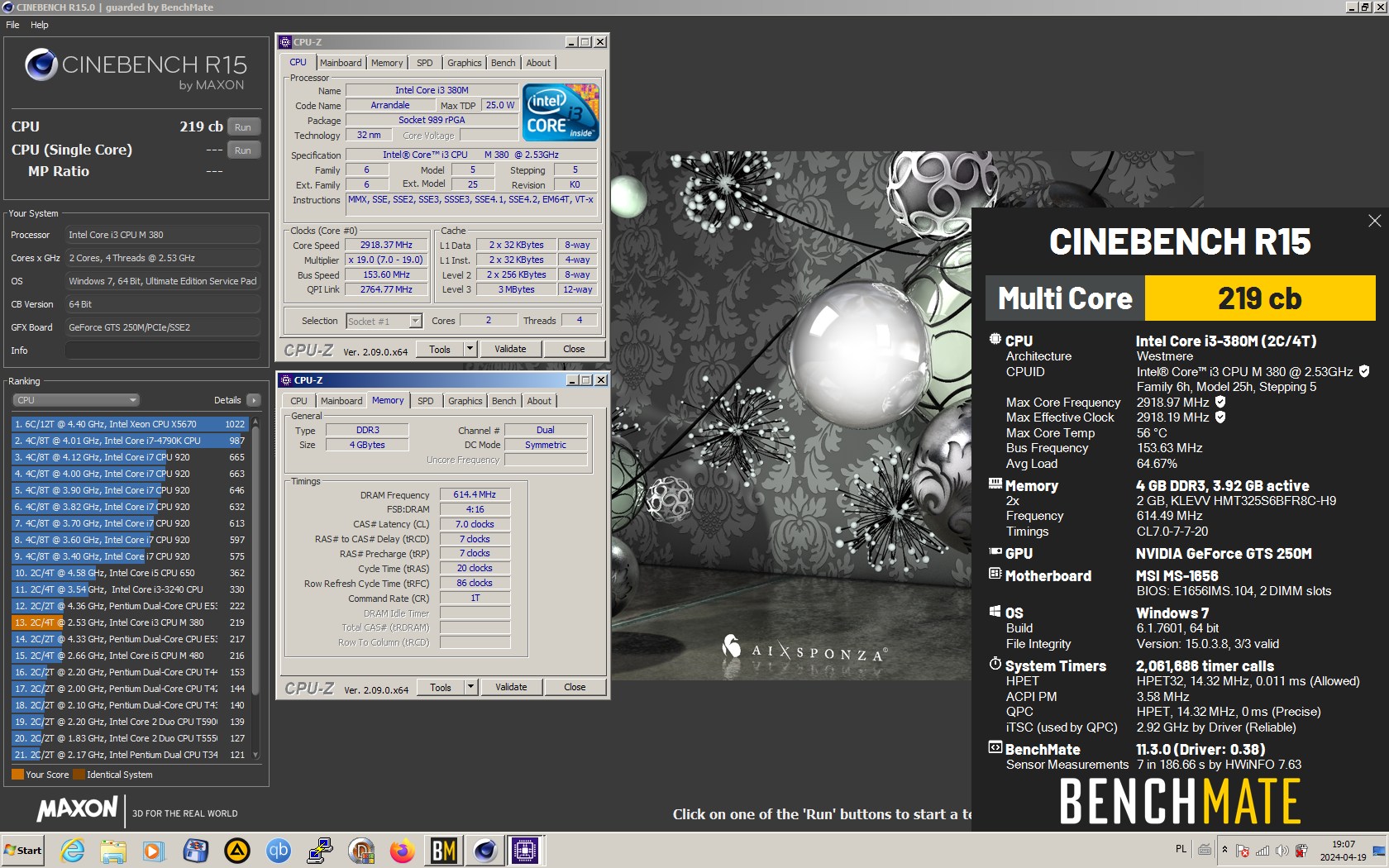1389x868 pixels.
Task: Switch to the Cinebench taskbar button
Action: coord(484,850)
